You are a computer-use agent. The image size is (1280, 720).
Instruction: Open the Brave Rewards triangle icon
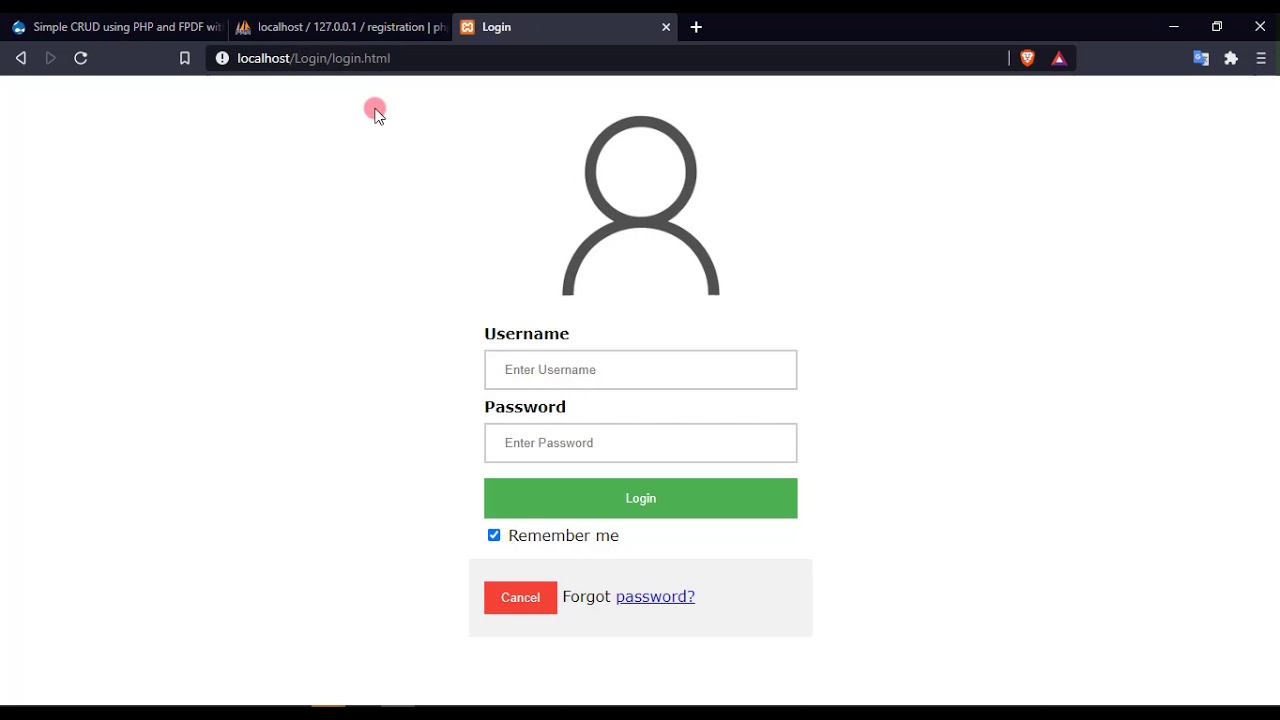(x=1059, y=58)
